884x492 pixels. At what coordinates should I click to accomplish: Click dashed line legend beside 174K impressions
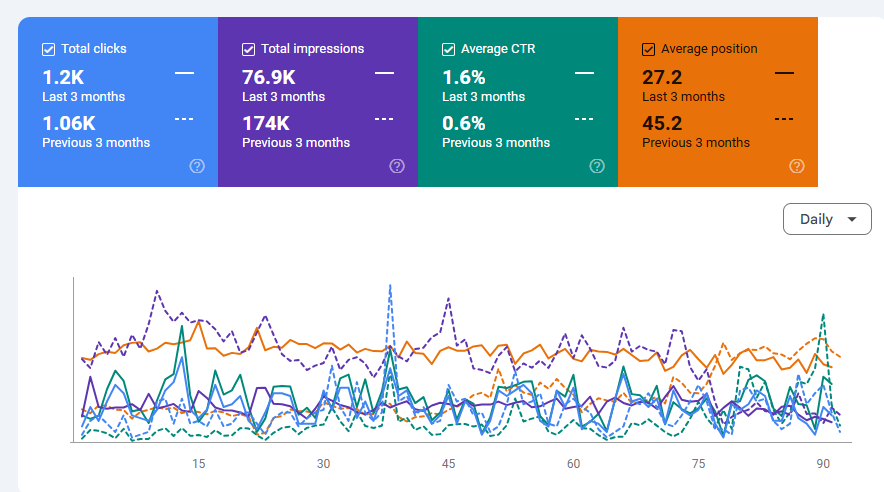[x=384, y=119]
